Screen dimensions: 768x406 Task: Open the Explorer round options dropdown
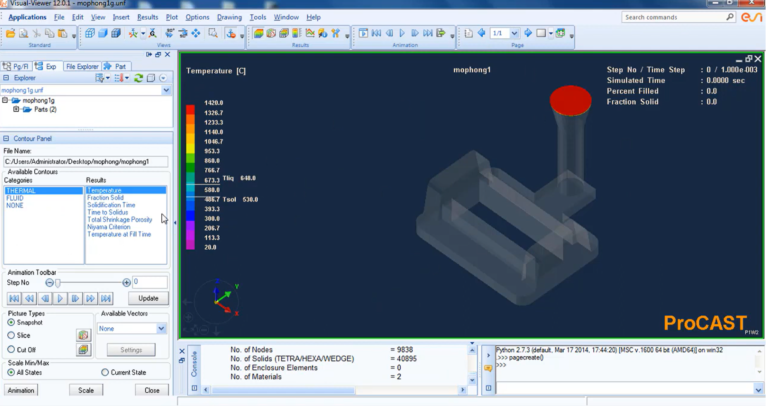(163, 78)
